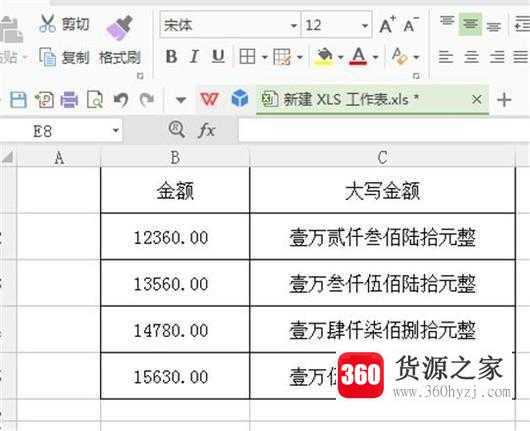Click the Undo arrow icon
The width and height of the screenshot is (530, 431).
[x=121, y=100]
